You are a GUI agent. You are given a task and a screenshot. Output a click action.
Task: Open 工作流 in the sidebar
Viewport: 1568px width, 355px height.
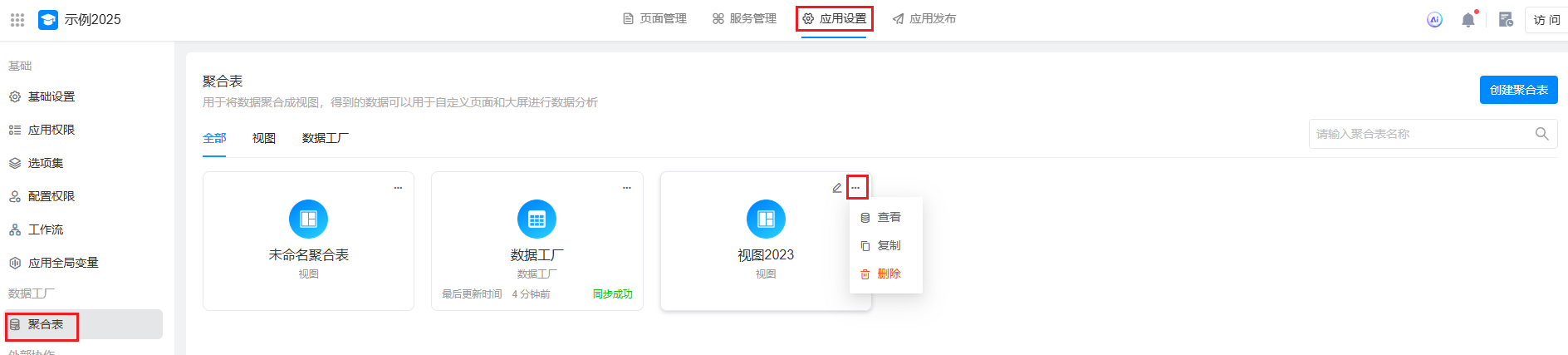click(x=46, y=229)
